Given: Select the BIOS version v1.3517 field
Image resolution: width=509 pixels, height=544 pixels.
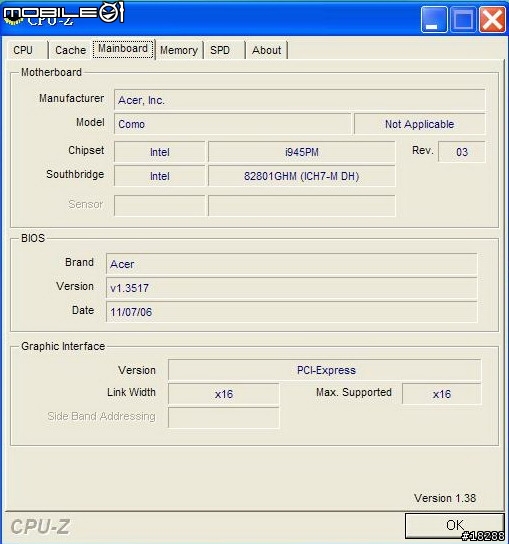Looking at the screenshot, I should (x=291, y=288).
